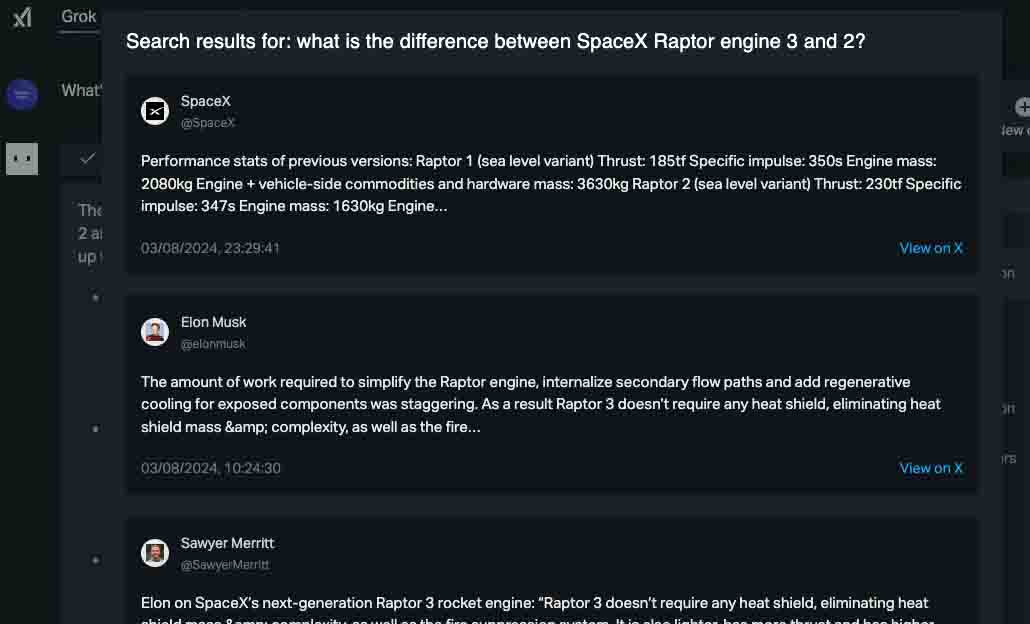Open View on X for Elon Musk post
1030x624 pixels.
pos(931,468)
